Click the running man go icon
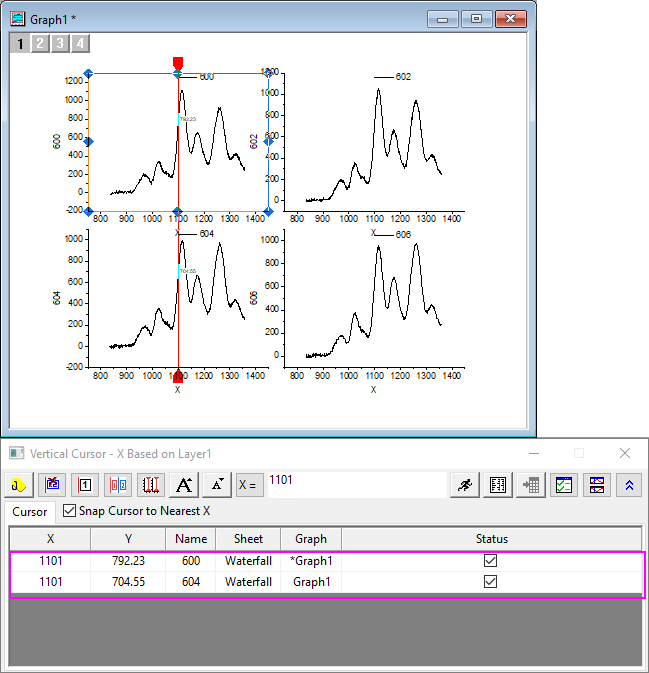This screenshot has width=649, height=673. point(465,485)
